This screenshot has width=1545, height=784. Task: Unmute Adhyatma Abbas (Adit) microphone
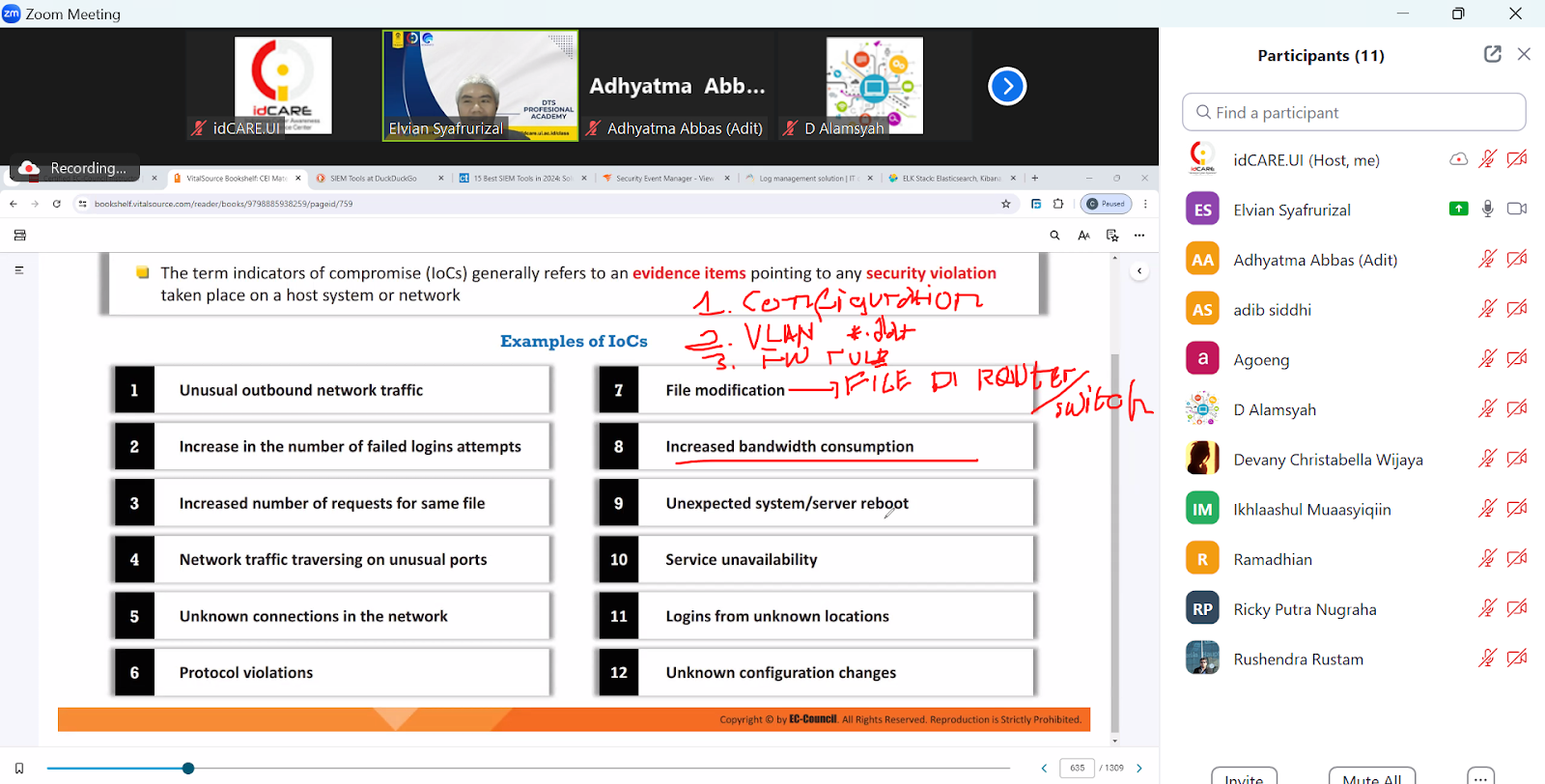coord(1487,259)
